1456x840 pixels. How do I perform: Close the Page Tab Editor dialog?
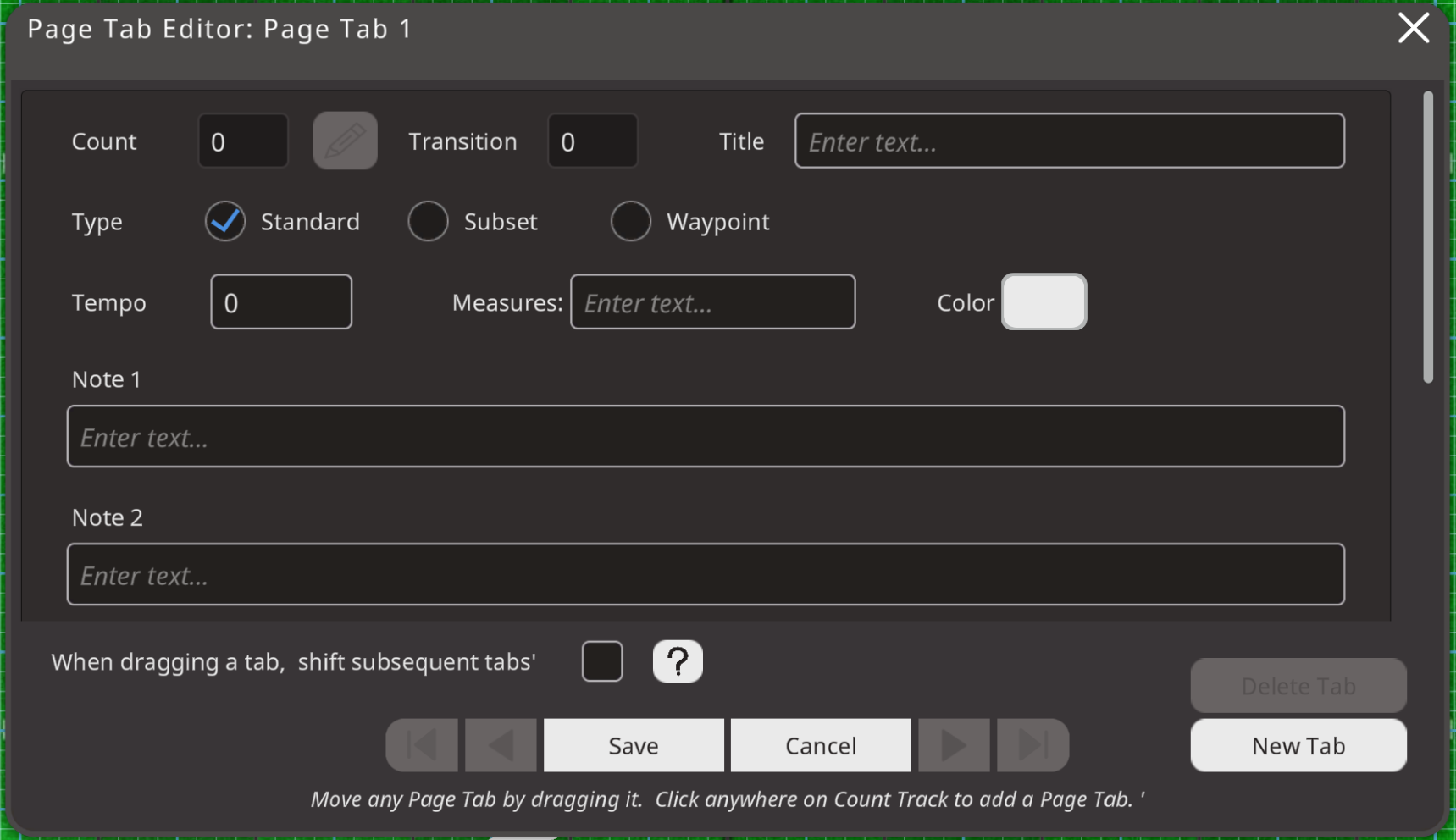point(1413,28)
